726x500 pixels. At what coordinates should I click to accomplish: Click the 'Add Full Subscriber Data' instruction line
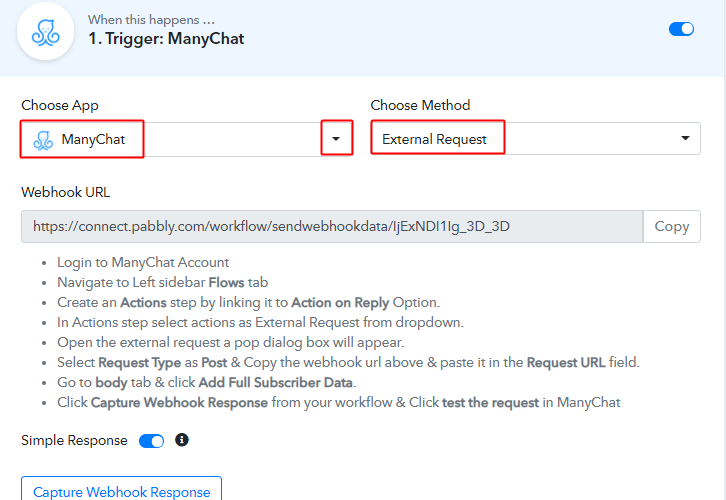tap(207, 382)
